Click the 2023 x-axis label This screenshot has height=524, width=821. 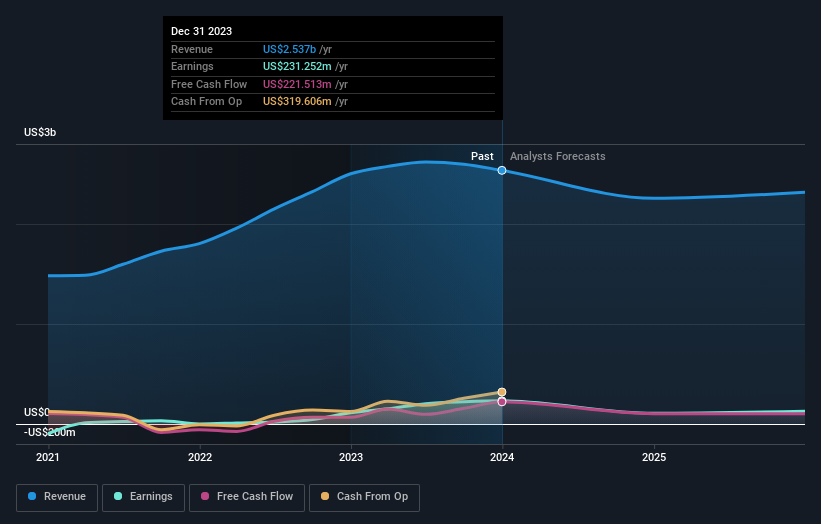(351, 458)
